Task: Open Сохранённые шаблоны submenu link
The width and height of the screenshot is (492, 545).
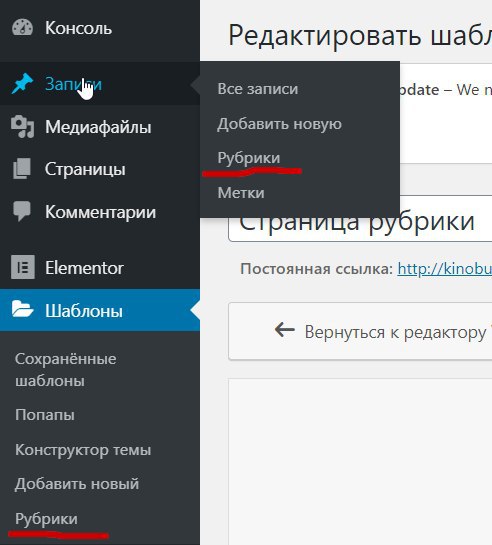Action: point(65,370)
